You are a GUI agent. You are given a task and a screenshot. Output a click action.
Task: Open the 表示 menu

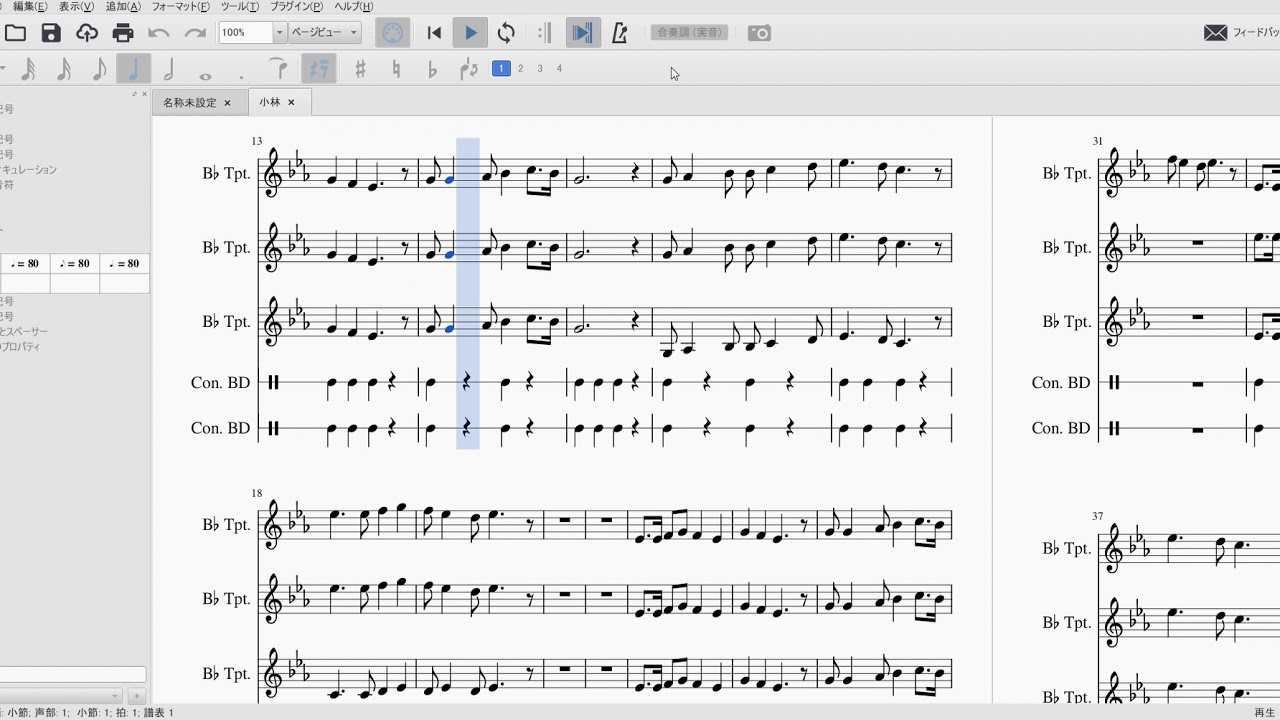coord(76,7)
